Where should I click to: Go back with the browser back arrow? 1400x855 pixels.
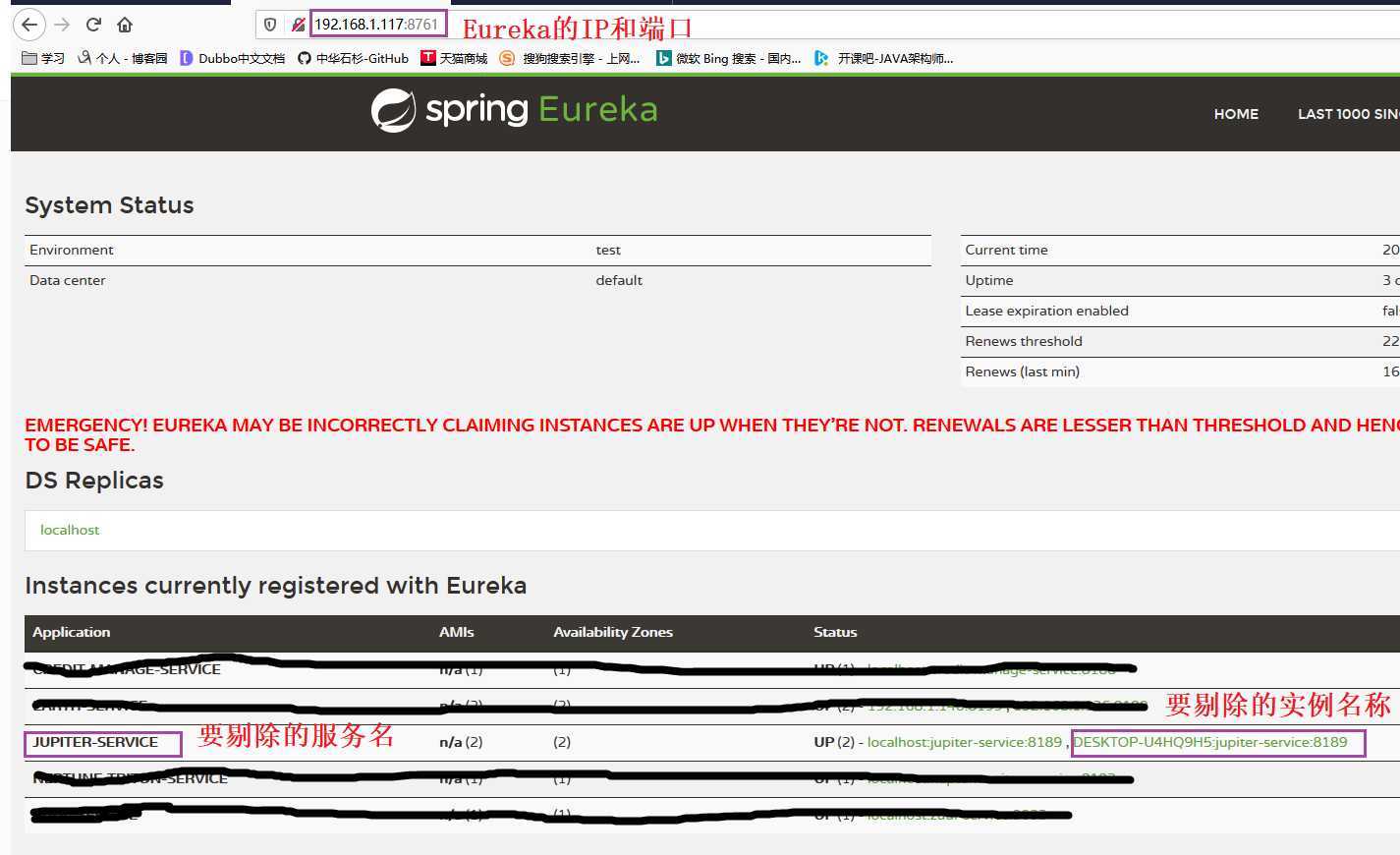pos(29,25)
